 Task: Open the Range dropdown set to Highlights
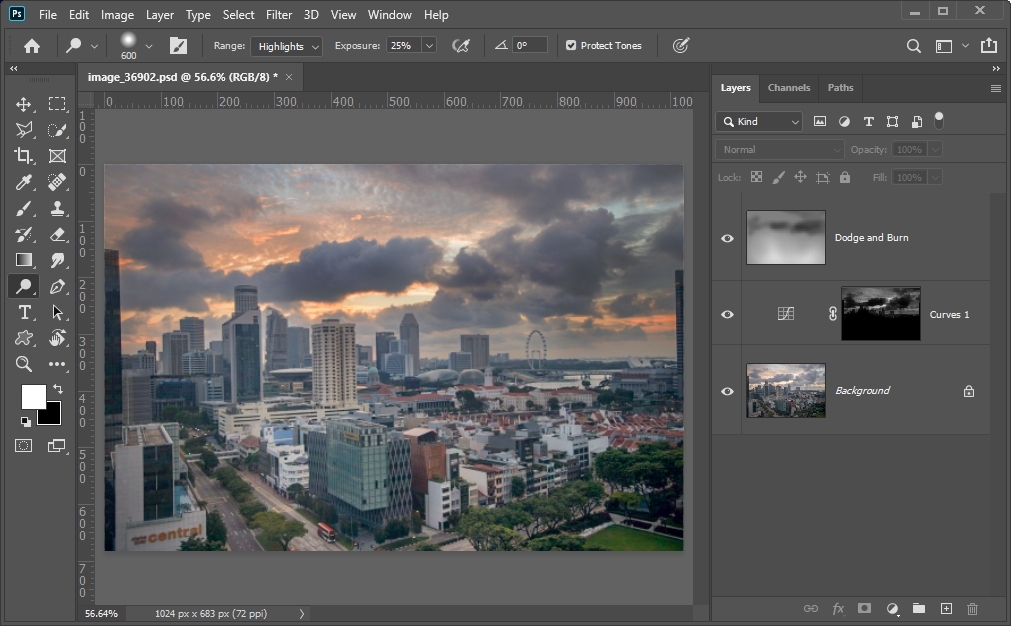coord(286,46)
